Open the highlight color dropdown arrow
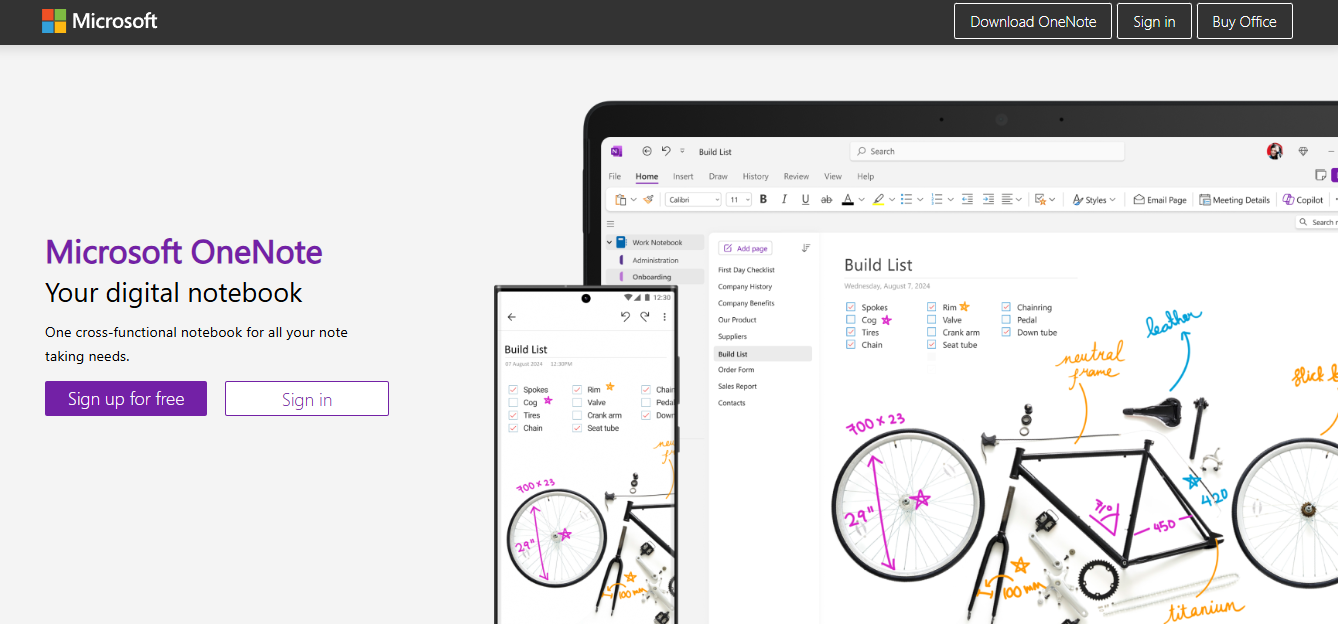This screenshot has height=631, width=1338. pyautogui.click(x=892, y=200)
